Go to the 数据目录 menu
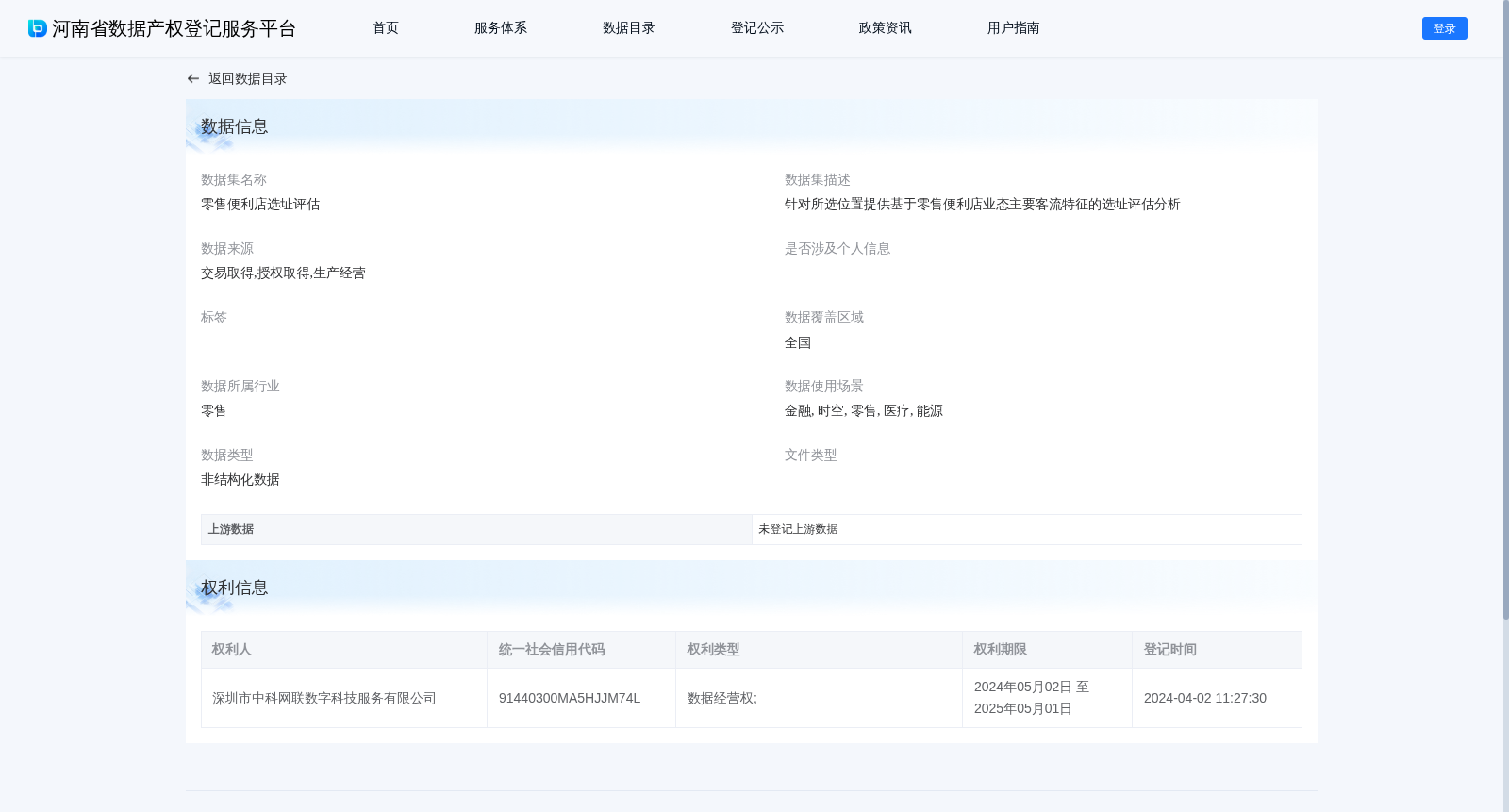The width and height of the screenshot is (1509, 812). [x=629, y=28]
